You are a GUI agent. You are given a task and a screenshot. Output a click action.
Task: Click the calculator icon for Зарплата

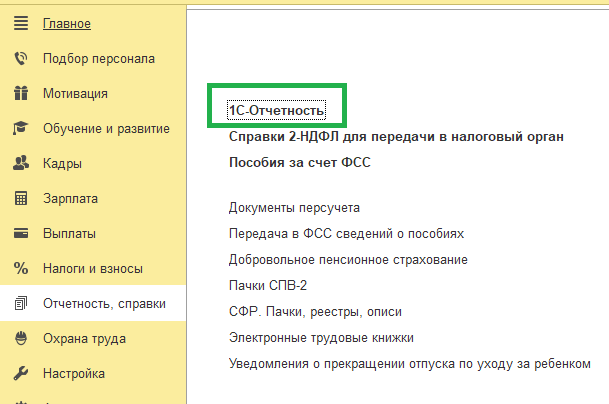coord(20,198)
